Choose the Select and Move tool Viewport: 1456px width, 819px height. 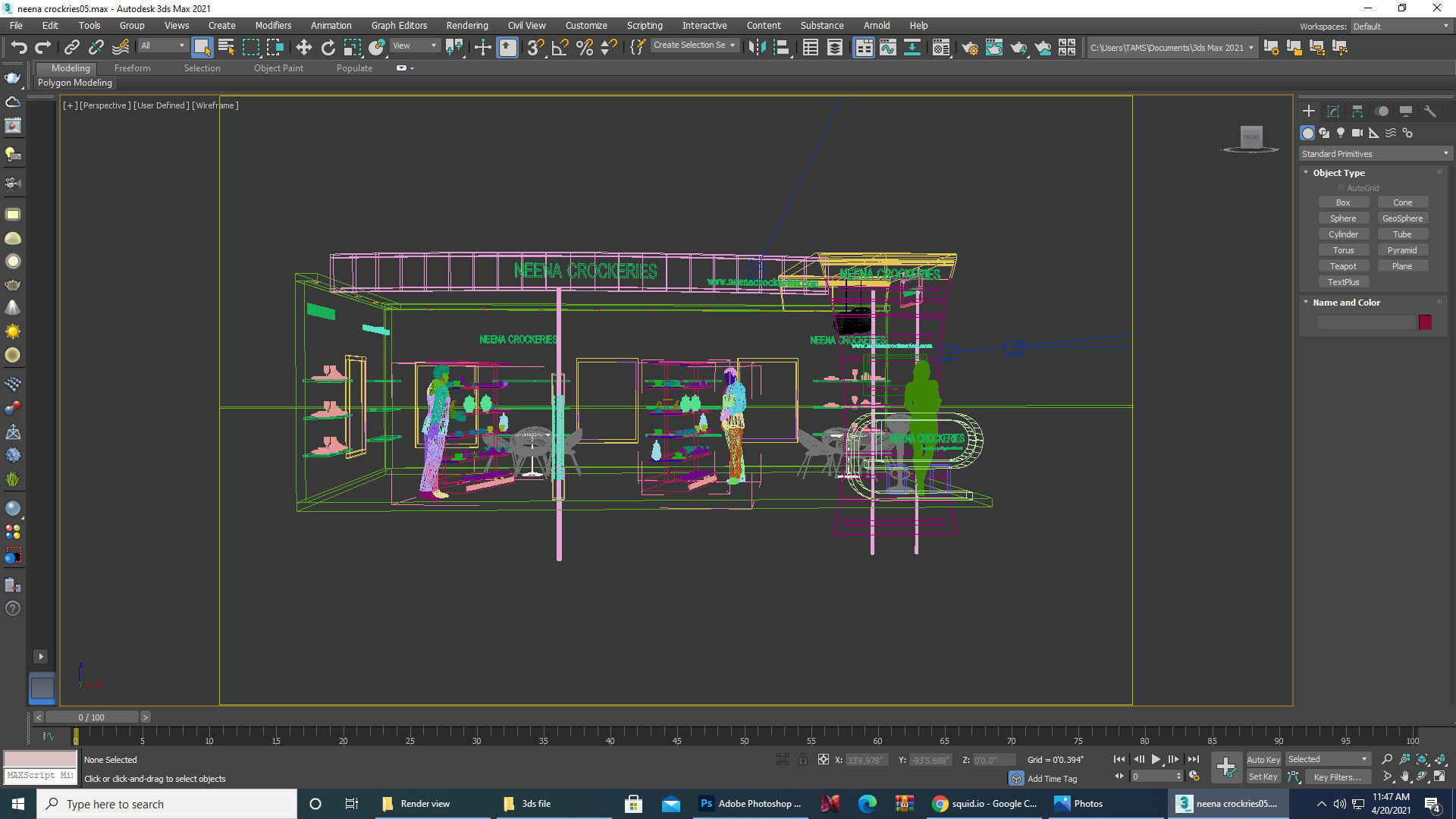pos(303,47)
